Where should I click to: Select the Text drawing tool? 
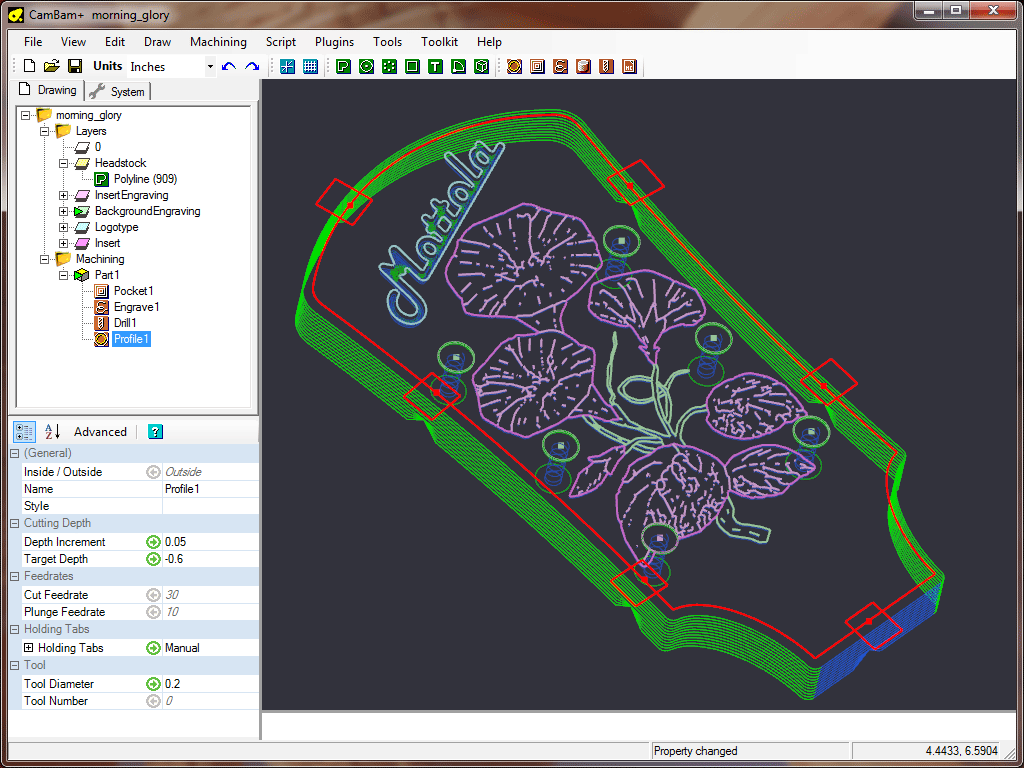(x=435, y=67)
